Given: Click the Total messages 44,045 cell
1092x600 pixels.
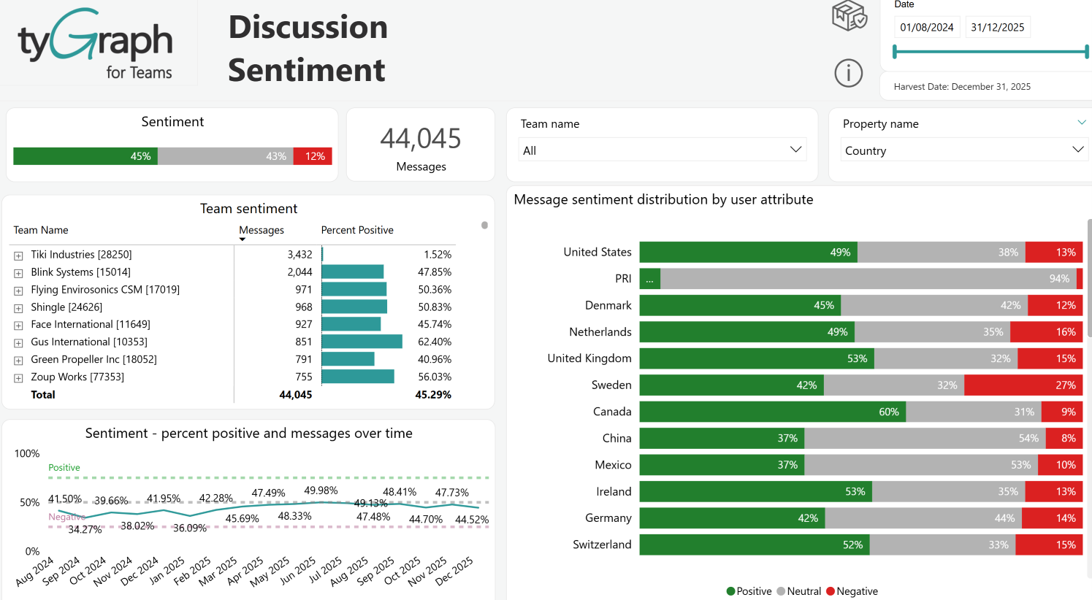Looking at the screenshot, I should click(x=295, y=395).
